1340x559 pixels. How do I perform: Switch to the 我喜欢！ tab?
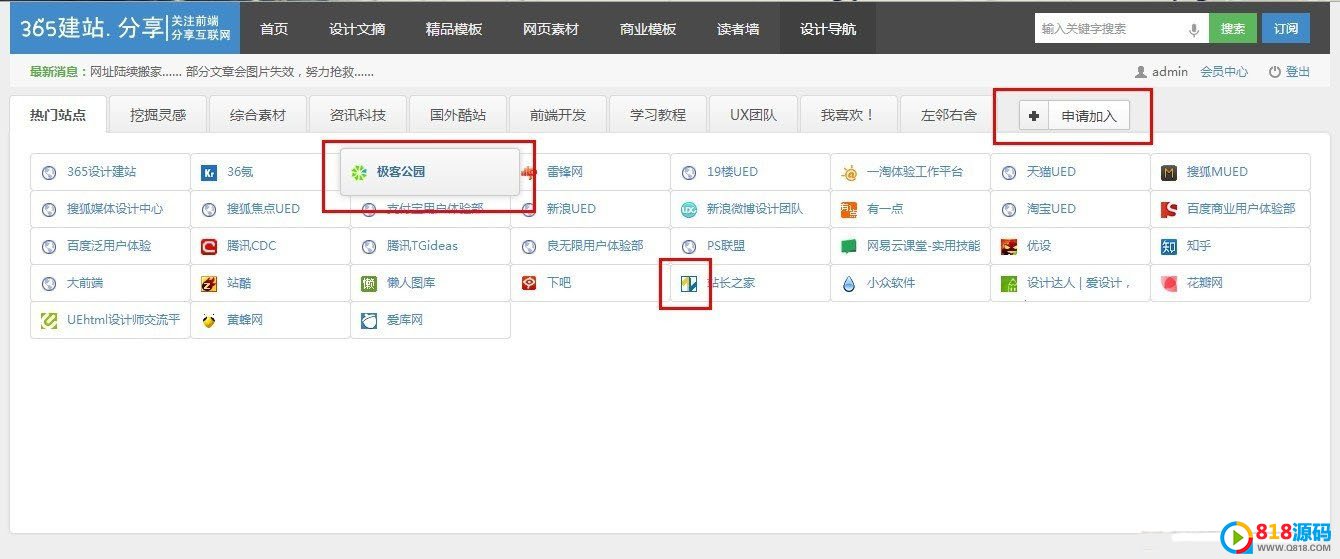(x=848, y=114)
